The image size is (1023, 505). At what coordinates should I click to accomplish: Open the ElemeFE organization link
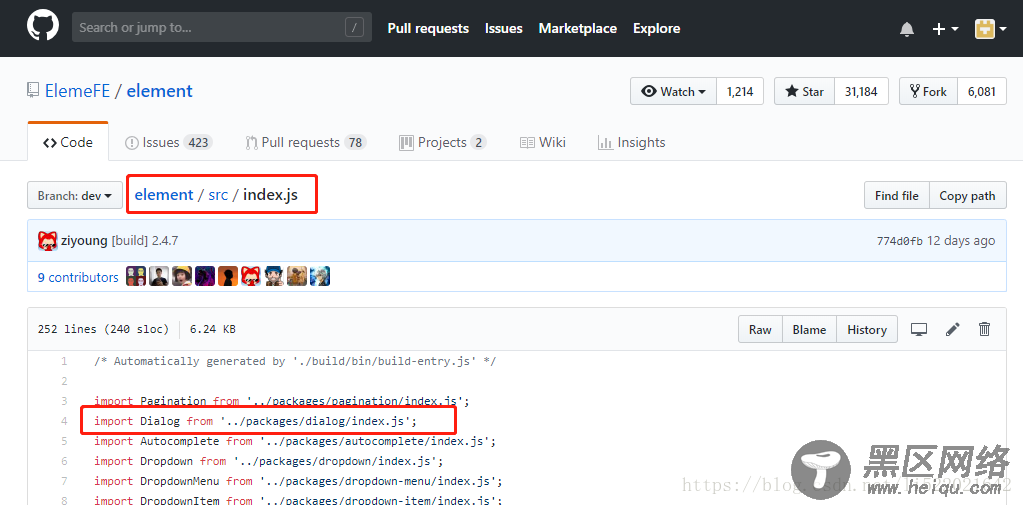[x=77, y=91]
